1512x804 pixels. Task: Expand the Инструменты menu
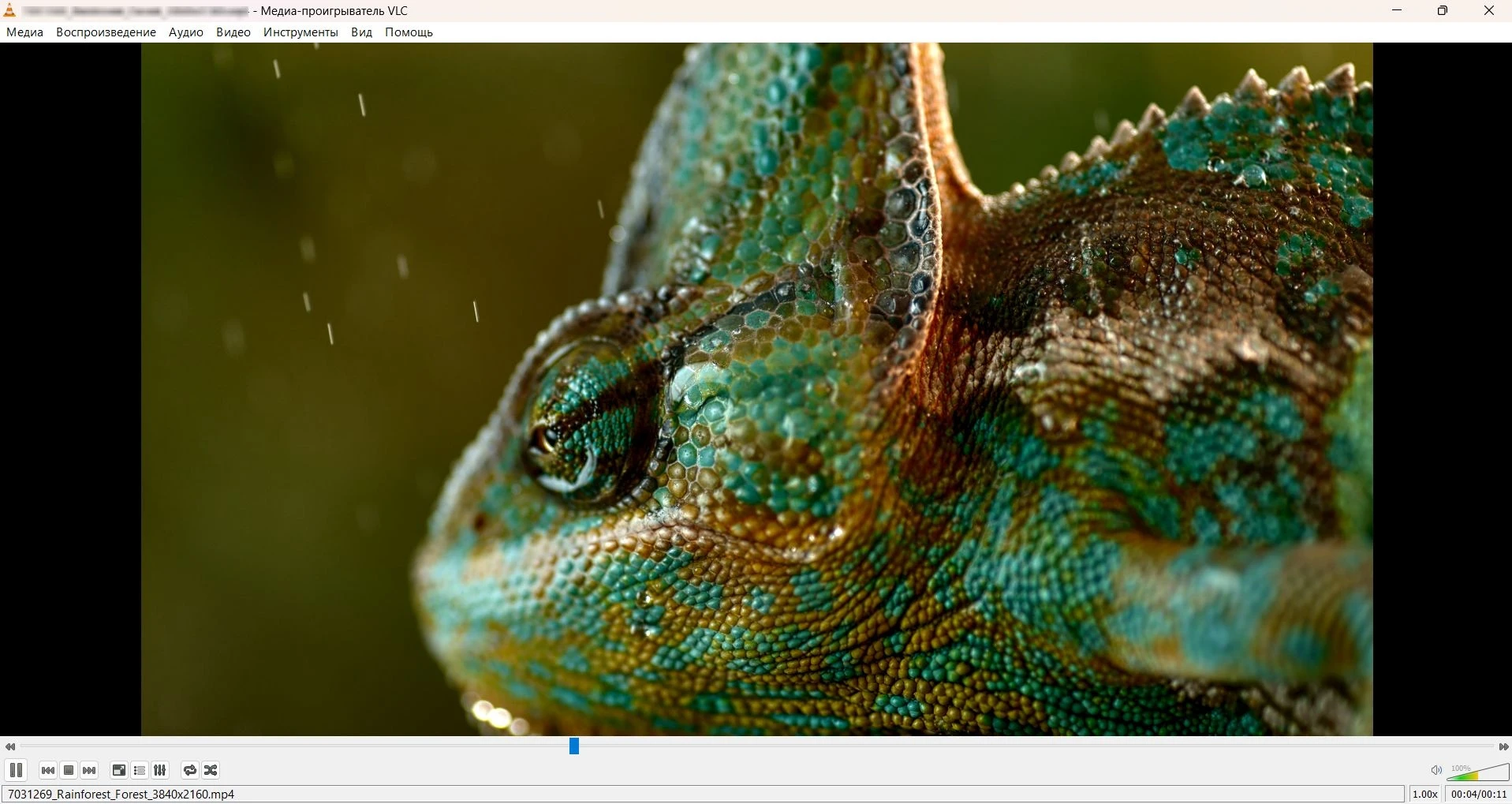[x=301, y=32]
